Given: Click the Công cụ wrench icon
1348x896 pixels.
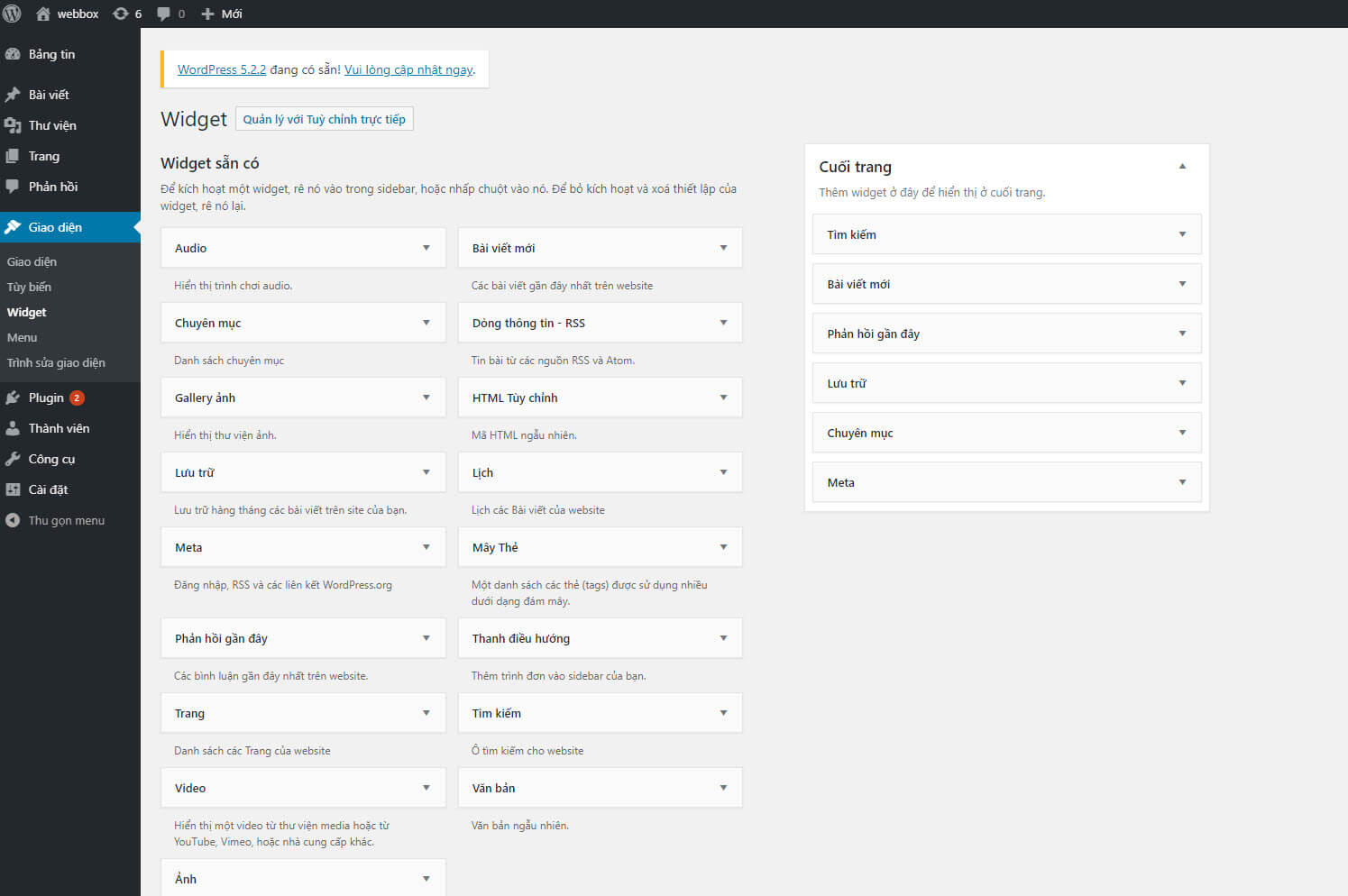Looking at the screenshot, I should [13, 459].
